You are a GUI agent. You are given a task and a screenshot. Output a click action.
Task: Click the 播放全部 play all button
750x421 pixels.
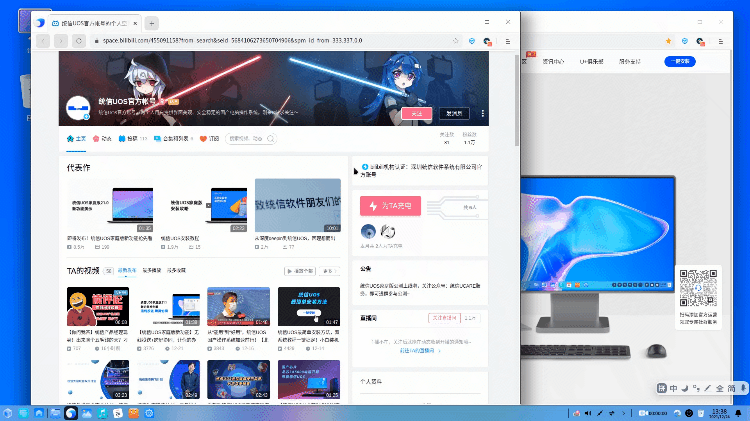point(300,271)
